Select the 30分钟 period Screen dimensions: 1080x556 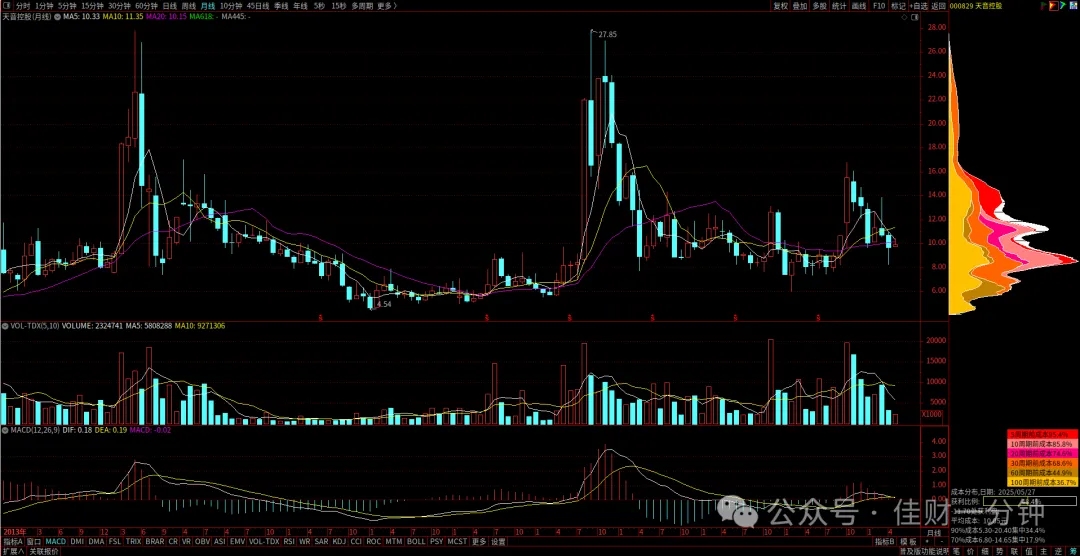coord(120,6)
